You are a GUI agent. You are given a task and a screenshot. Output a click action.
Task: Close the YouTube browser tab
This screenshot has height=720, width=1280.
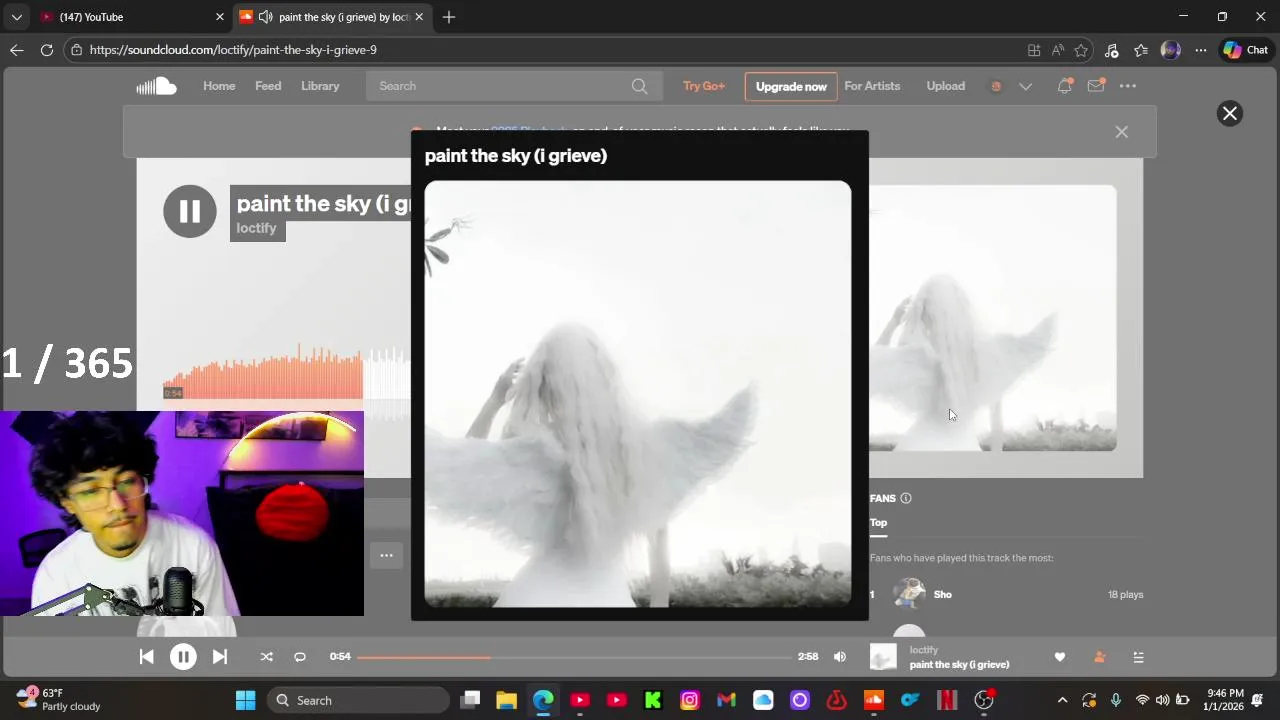(x=220, y=17)
